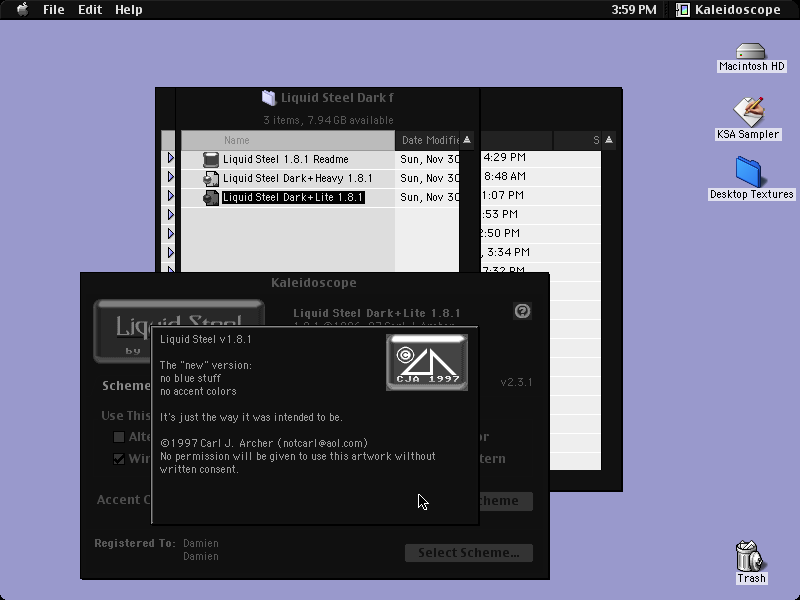
Task: Click the Sun, Nov 30 date in Dark+Lite row
Action: [x=430, y=197]
